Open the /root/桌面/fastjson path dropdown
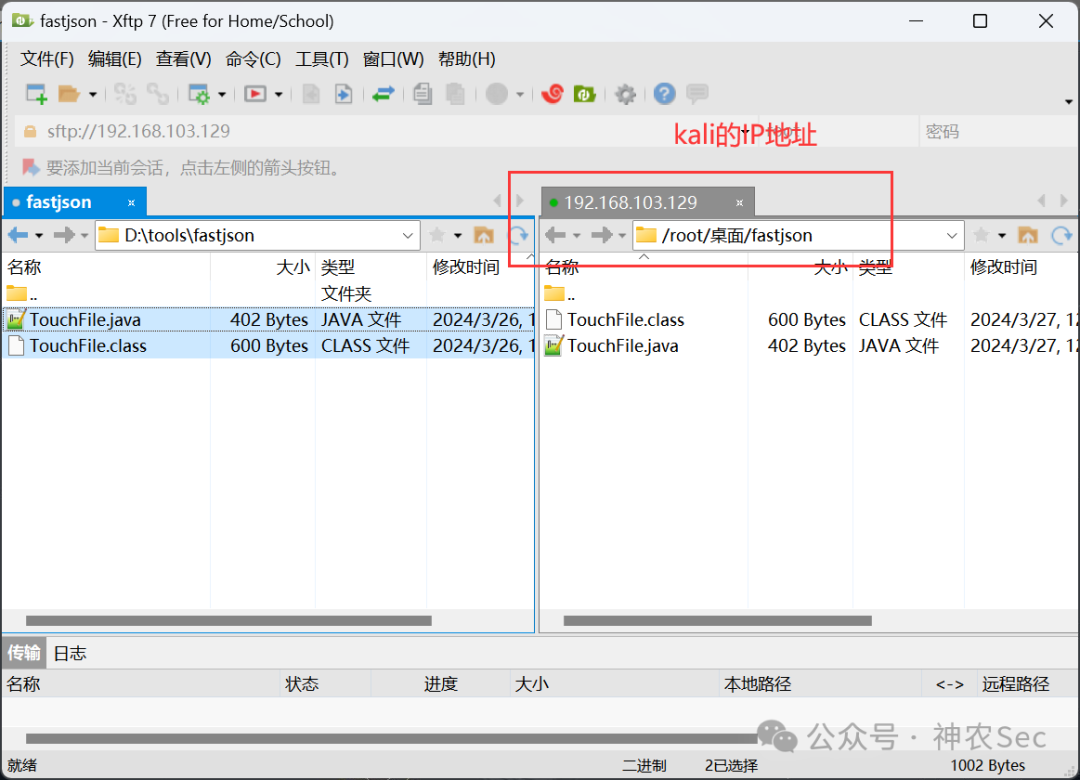The image size is (1080, 780). click(952, 236)
